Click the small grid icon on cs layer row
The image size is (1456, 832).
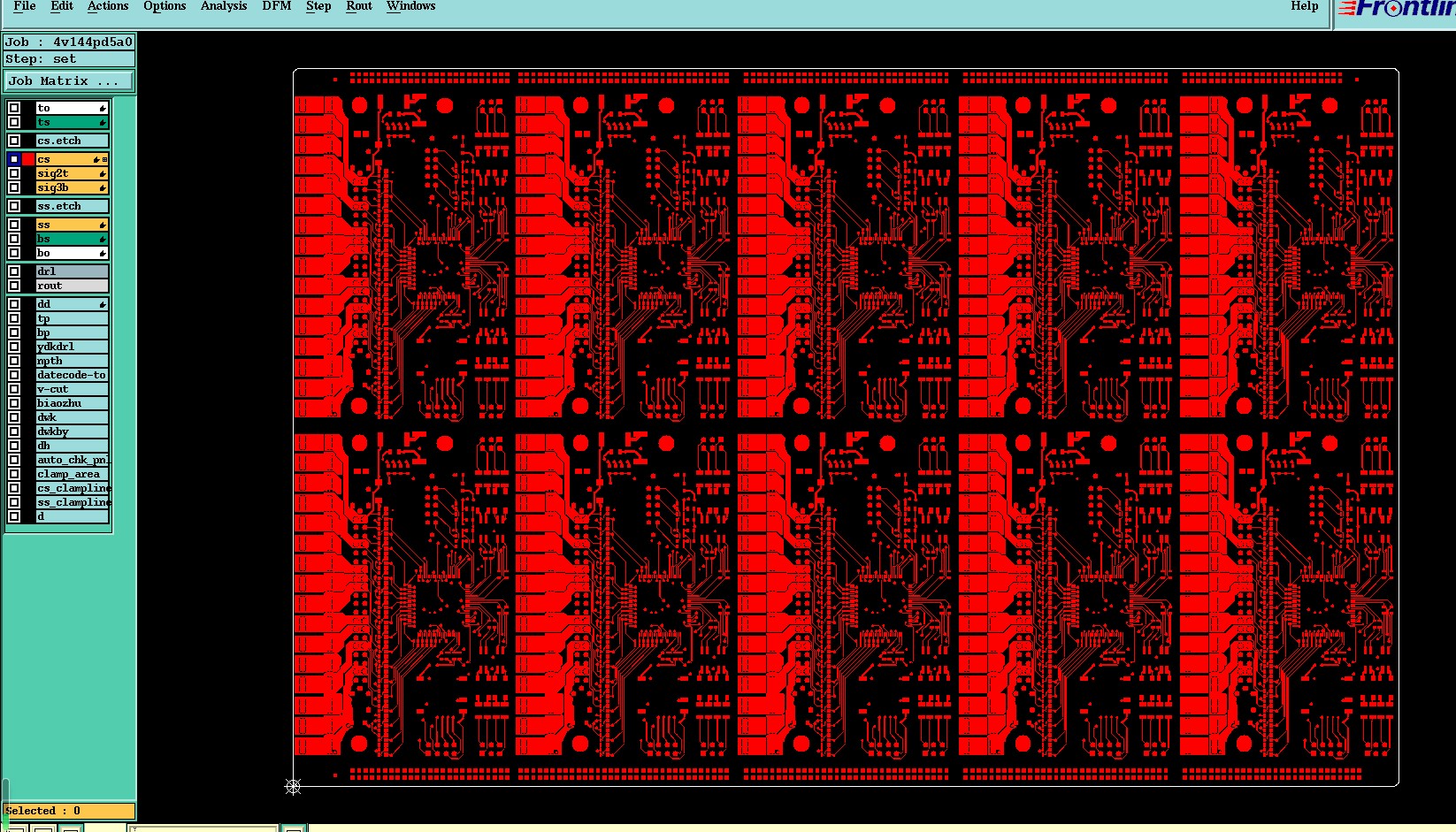(105, 159)
